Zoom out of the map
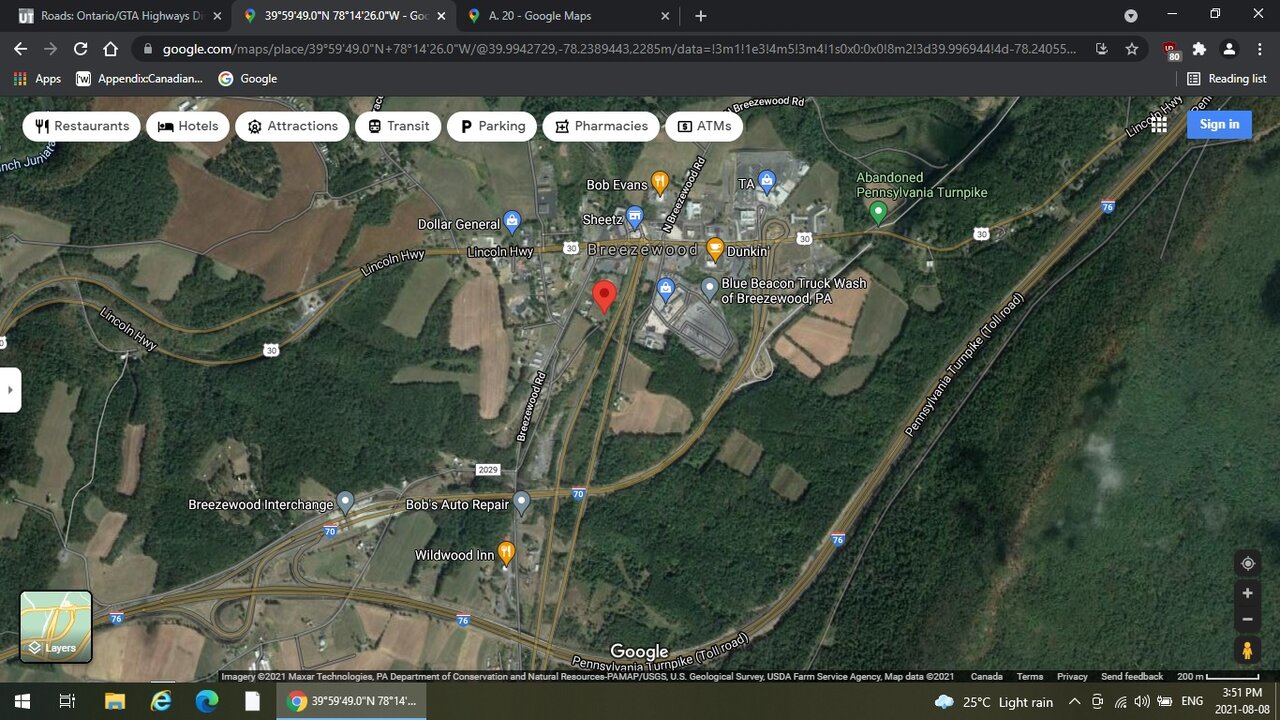Screen dimensions: 1280x720 [x=1247, y=619]
